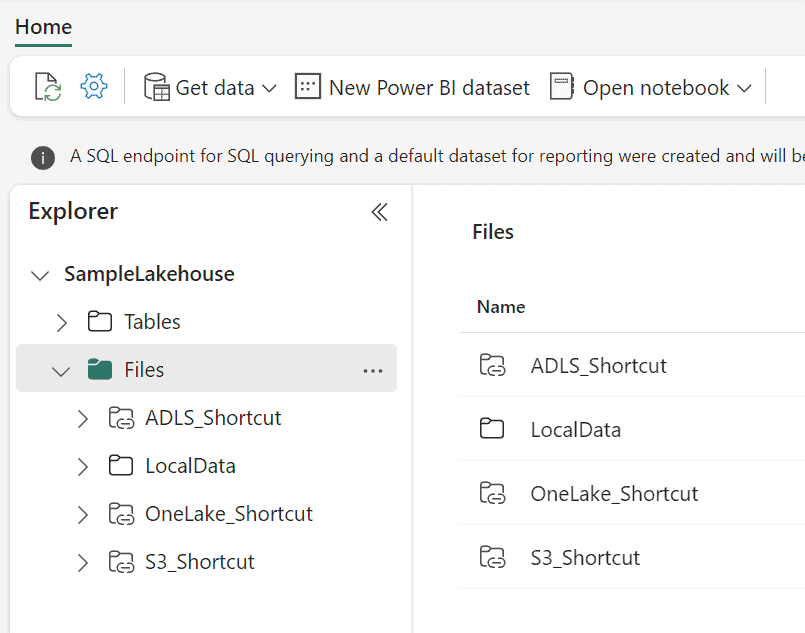805x633 pixels.
Task: Click the green Files folder icon in Explorer
Action: click(x=100, y=370)
